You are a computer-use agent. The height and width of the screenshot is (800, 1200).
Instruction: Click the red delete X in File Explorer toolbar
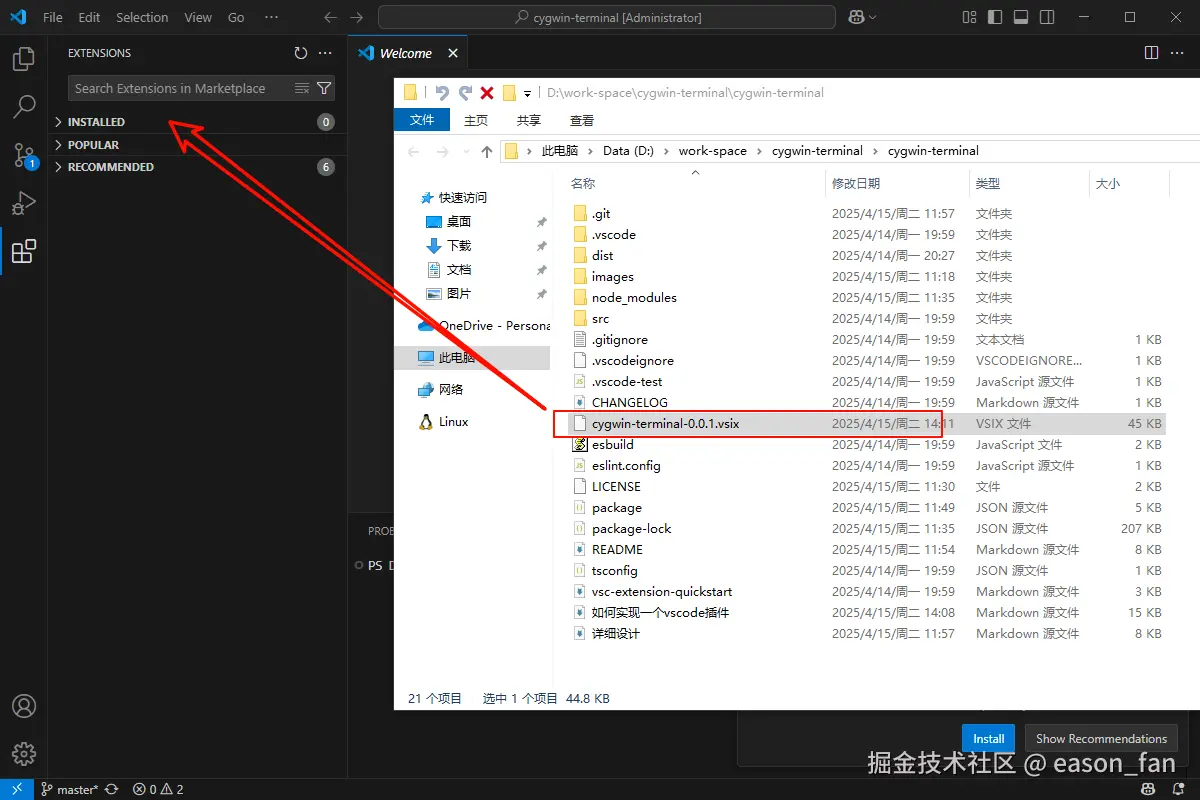[487, 92]
